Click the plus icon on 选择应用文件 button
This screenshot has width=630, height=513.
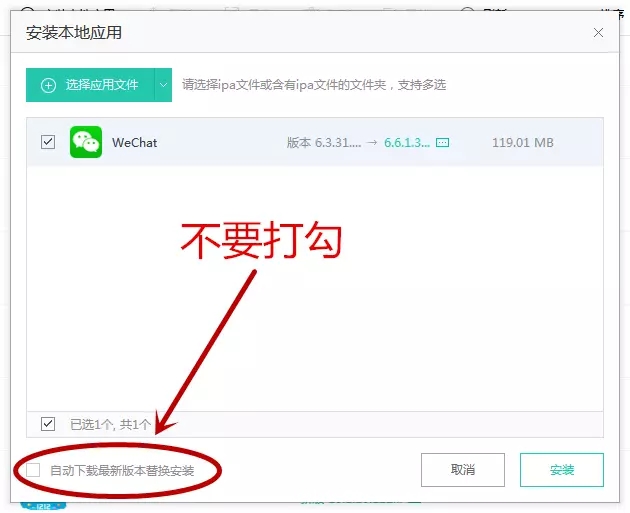click(x=48, y=85)
